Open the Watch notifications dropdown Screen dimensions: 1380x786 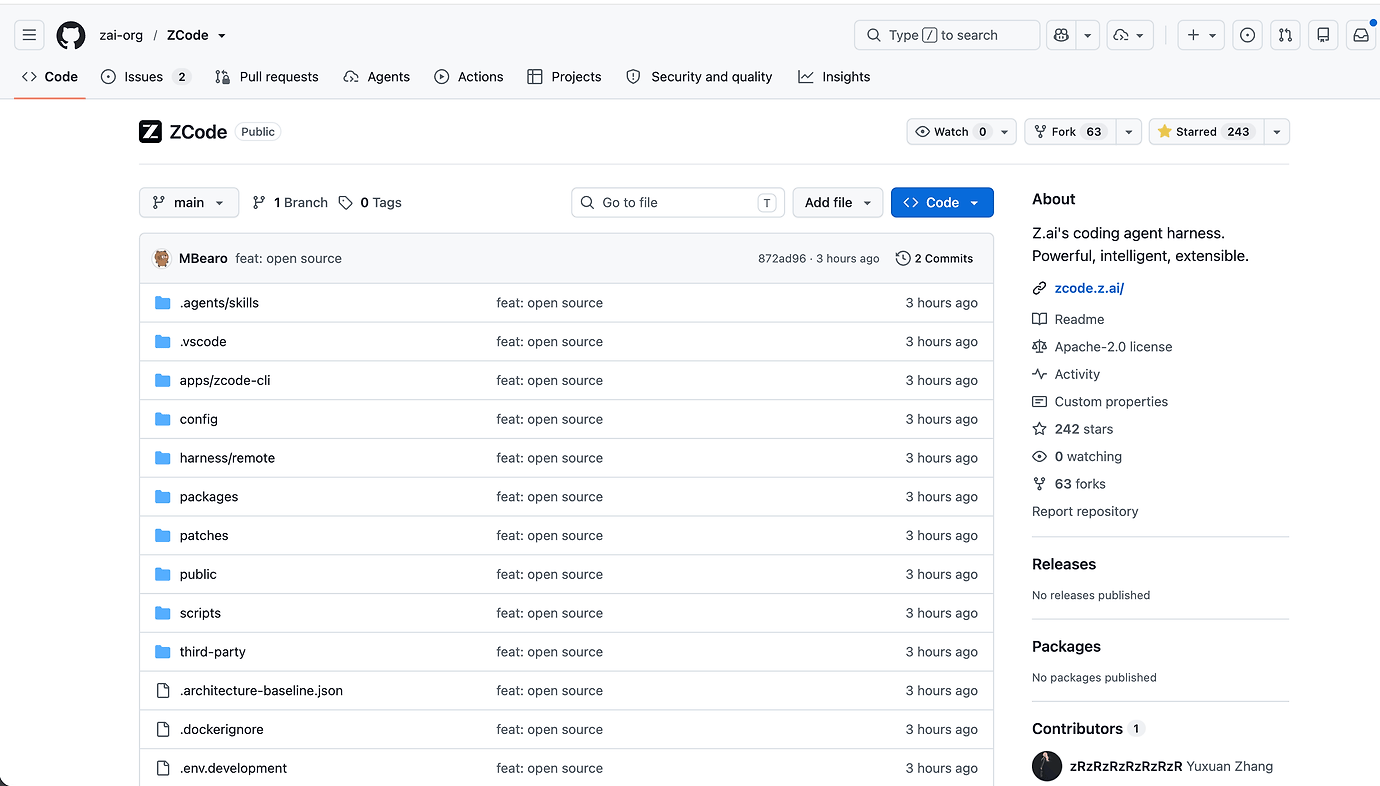[962, 132]
